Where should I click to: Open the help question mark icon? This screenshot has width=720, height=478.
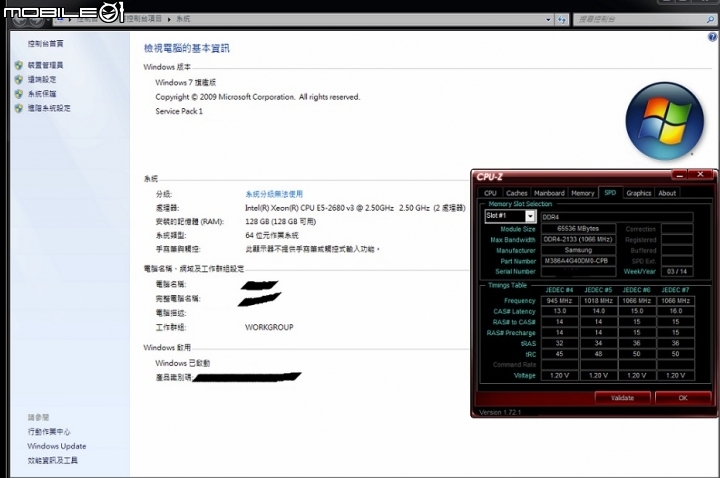point(713,37)
